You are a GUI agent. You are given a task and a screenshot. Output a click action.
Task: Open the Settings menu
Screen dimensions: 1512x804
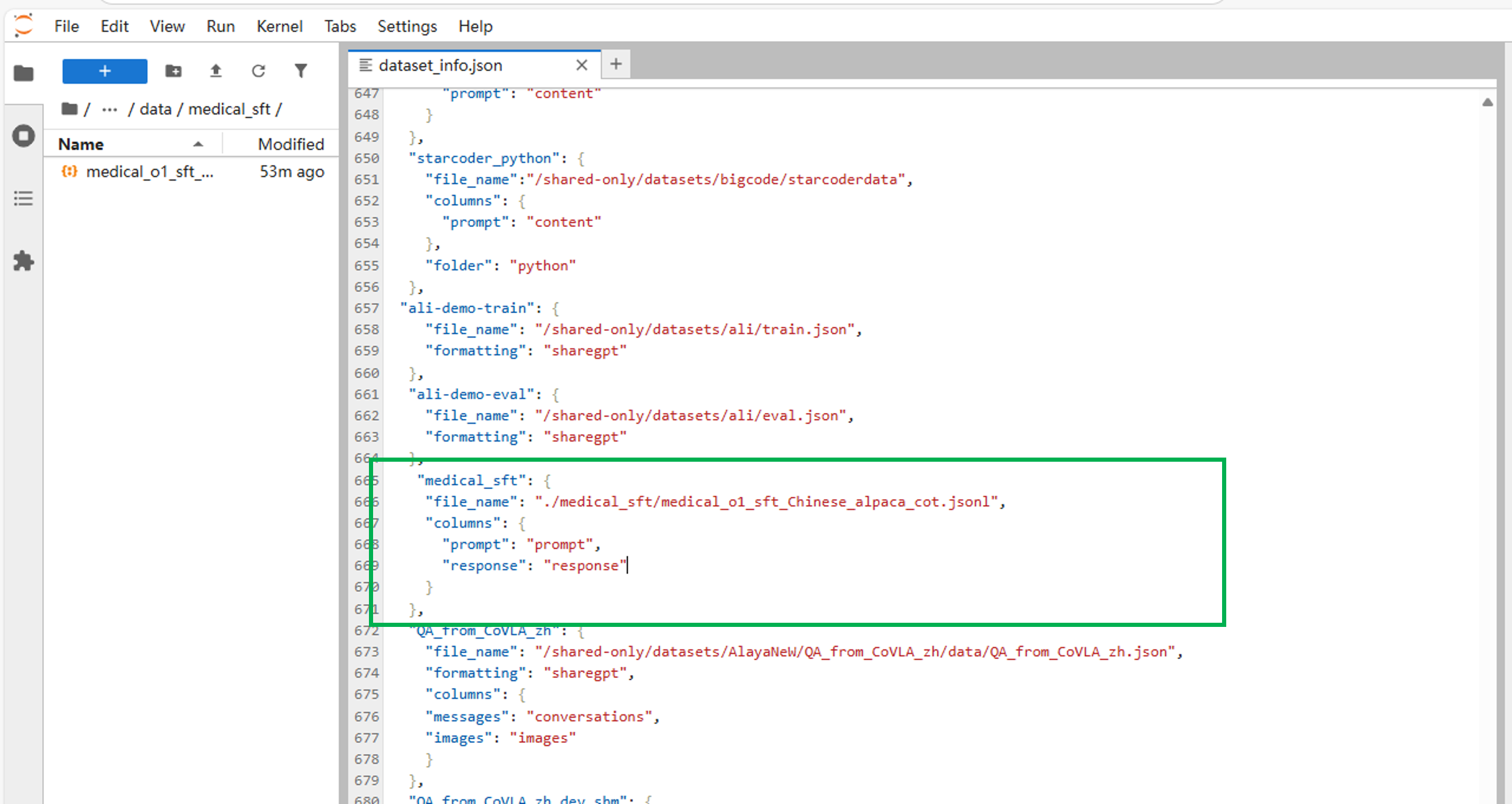click(x=407, y=26)
